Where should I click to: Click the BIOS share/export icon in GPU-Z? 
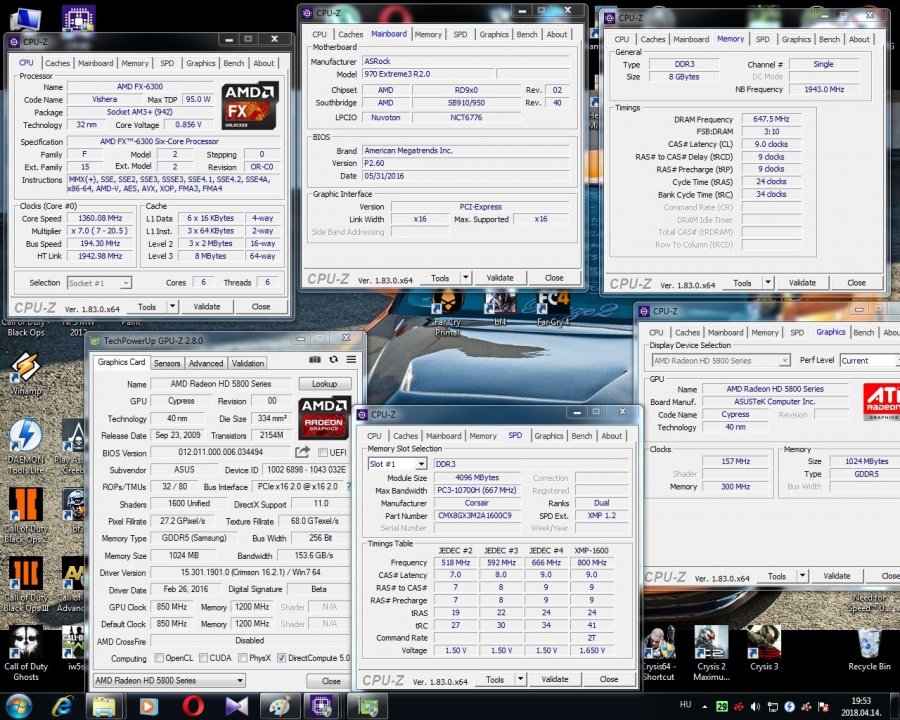(302, 452)
